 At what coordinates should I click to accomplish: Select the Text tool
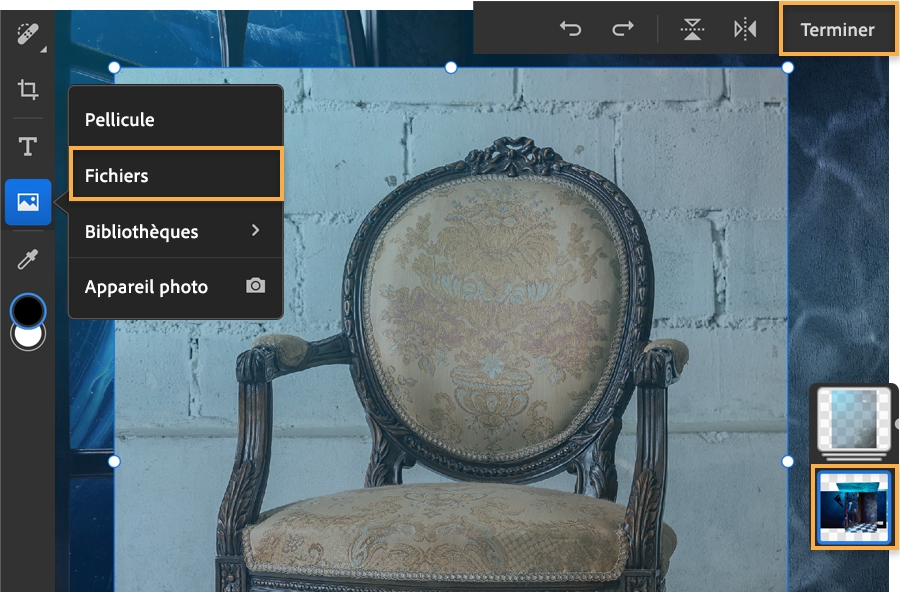coord(27,146)
